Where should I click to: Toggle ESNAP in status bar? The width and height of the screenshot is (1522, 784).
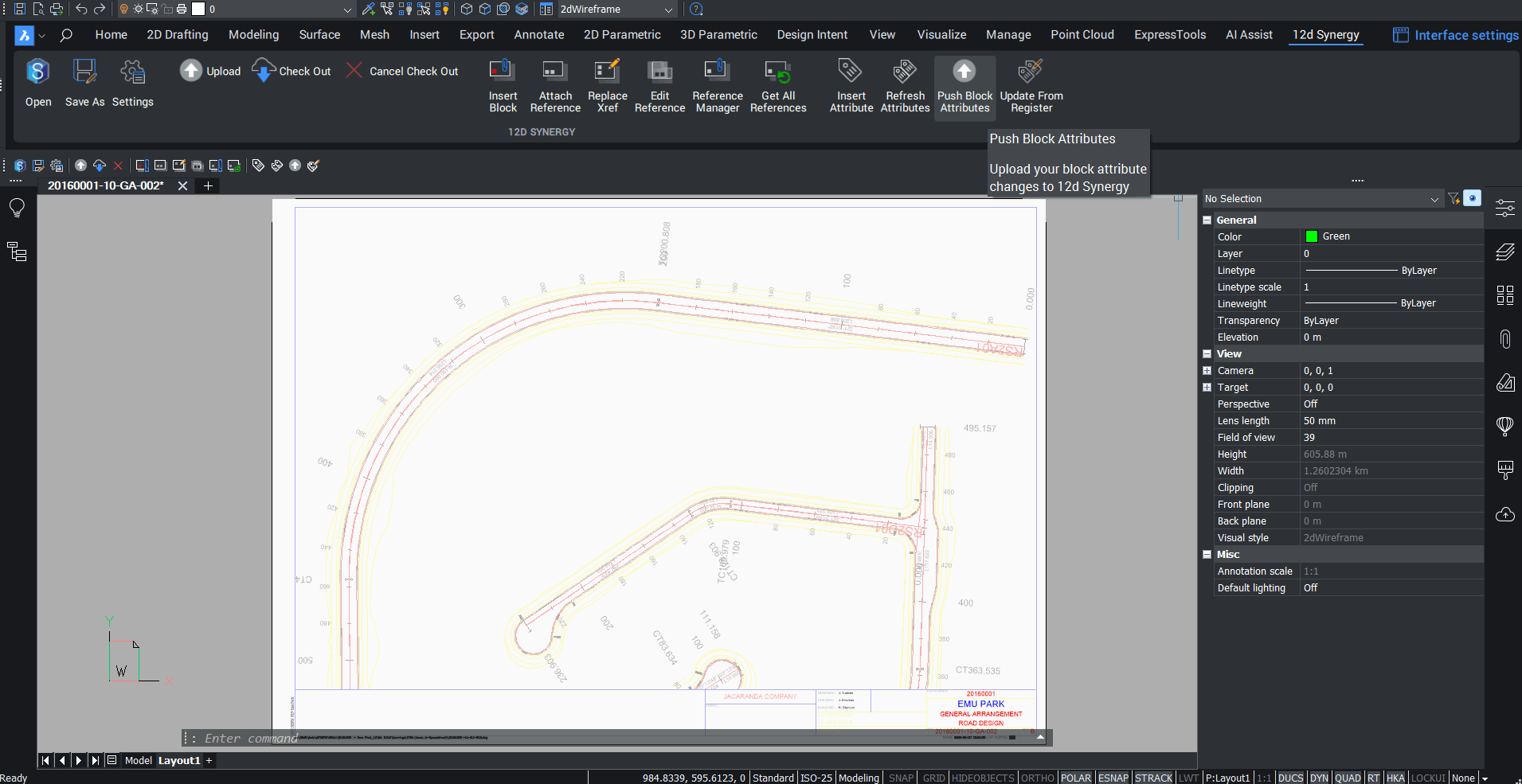[1113, 778]
